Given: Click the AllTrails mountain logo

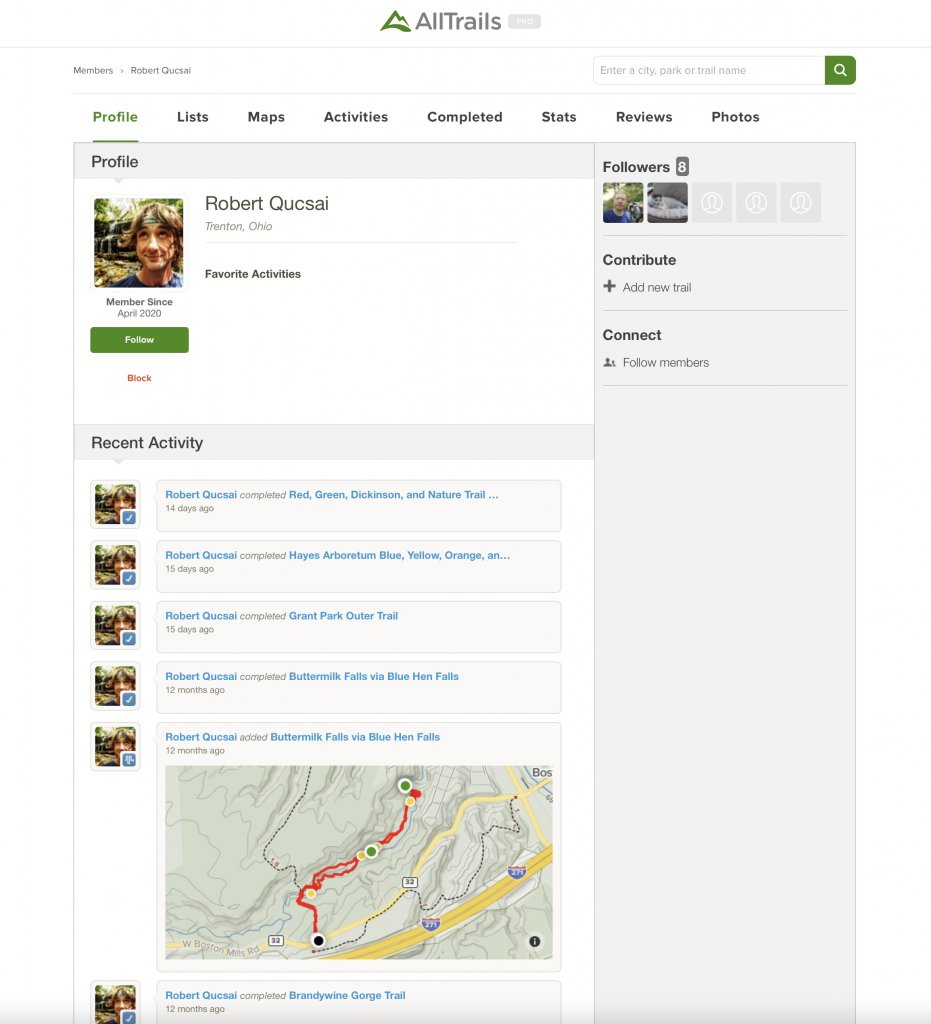Looking at the screenshot, I should [x=396, y=21].
